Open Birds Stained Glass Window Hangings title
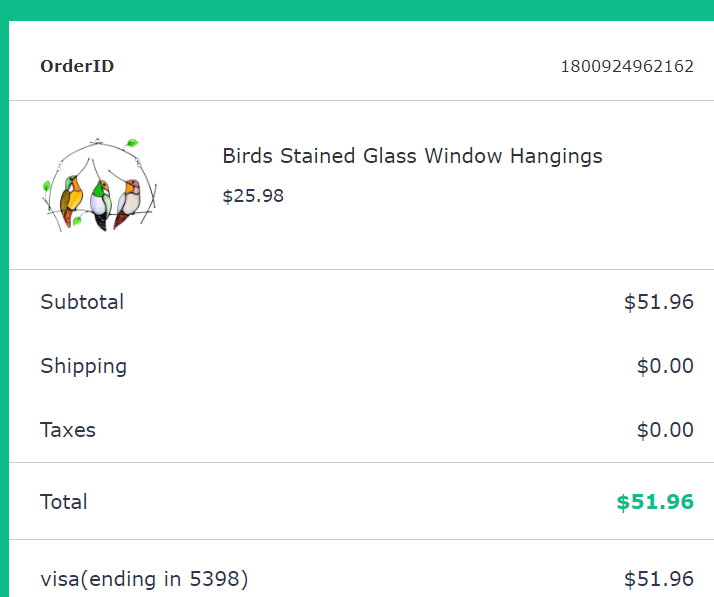Viewport: 714px width, 597px height. click(x=412, y=156)
